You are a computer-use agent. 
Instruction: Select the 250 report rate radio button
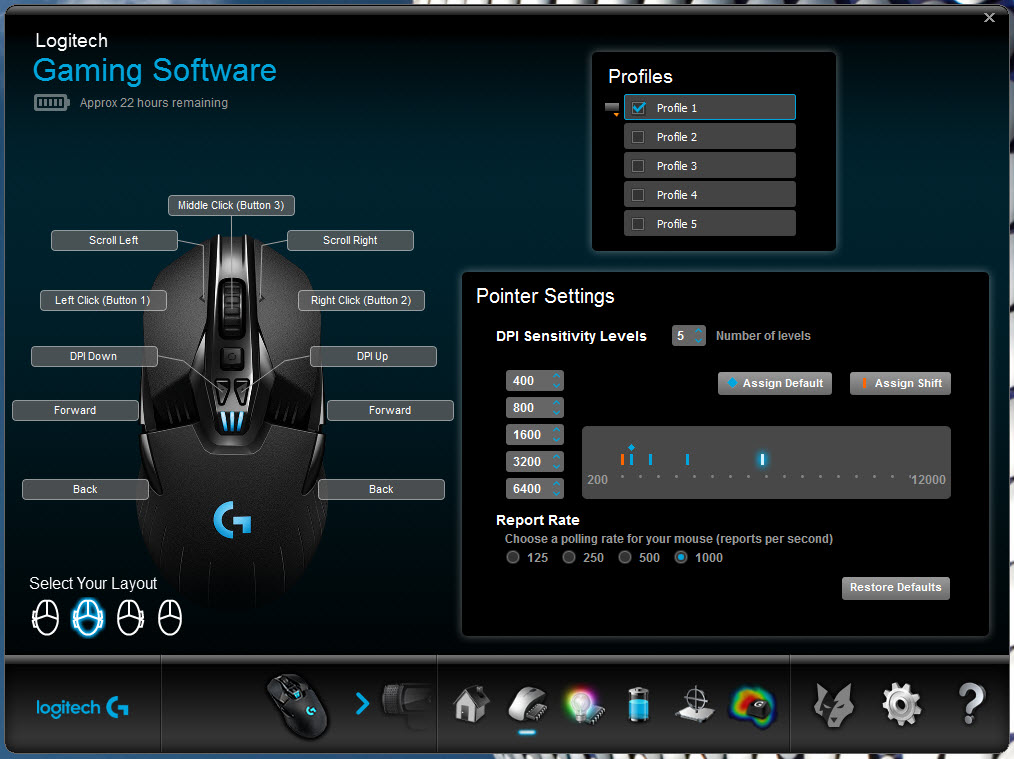(x=568, y=557)
